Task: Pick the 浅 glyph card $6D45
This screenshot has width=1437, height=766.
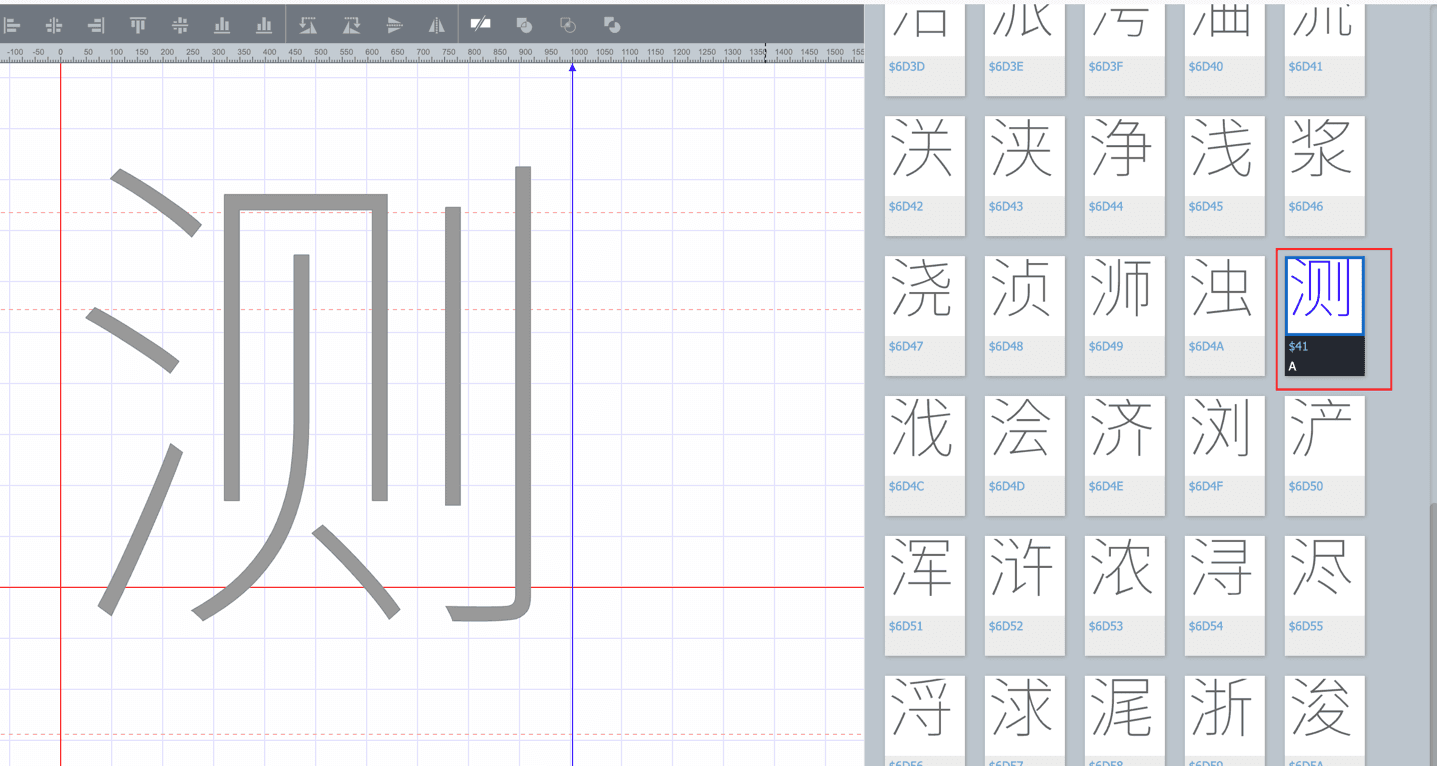Action: point(1225,176)
